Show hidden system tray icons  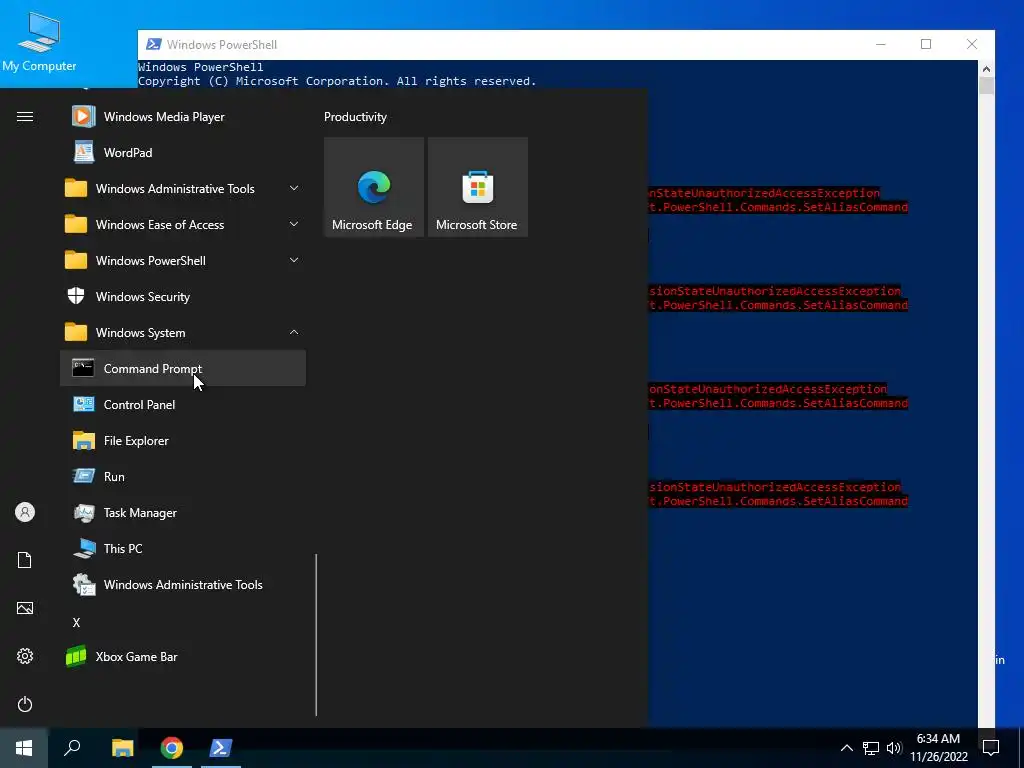point(846,748)
